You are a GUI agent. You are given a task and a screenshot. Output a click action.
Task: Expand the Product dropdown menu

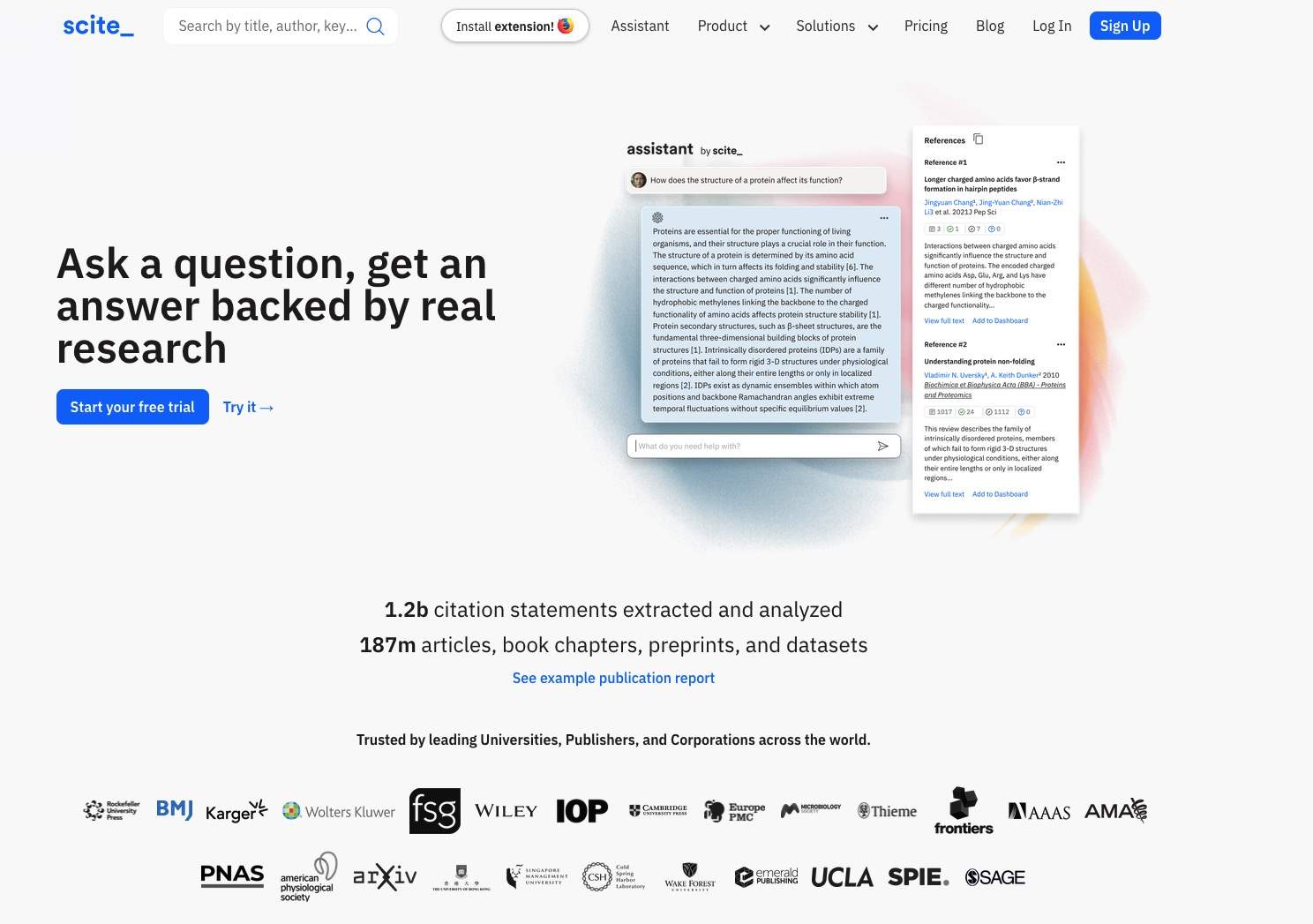point(733,26)
